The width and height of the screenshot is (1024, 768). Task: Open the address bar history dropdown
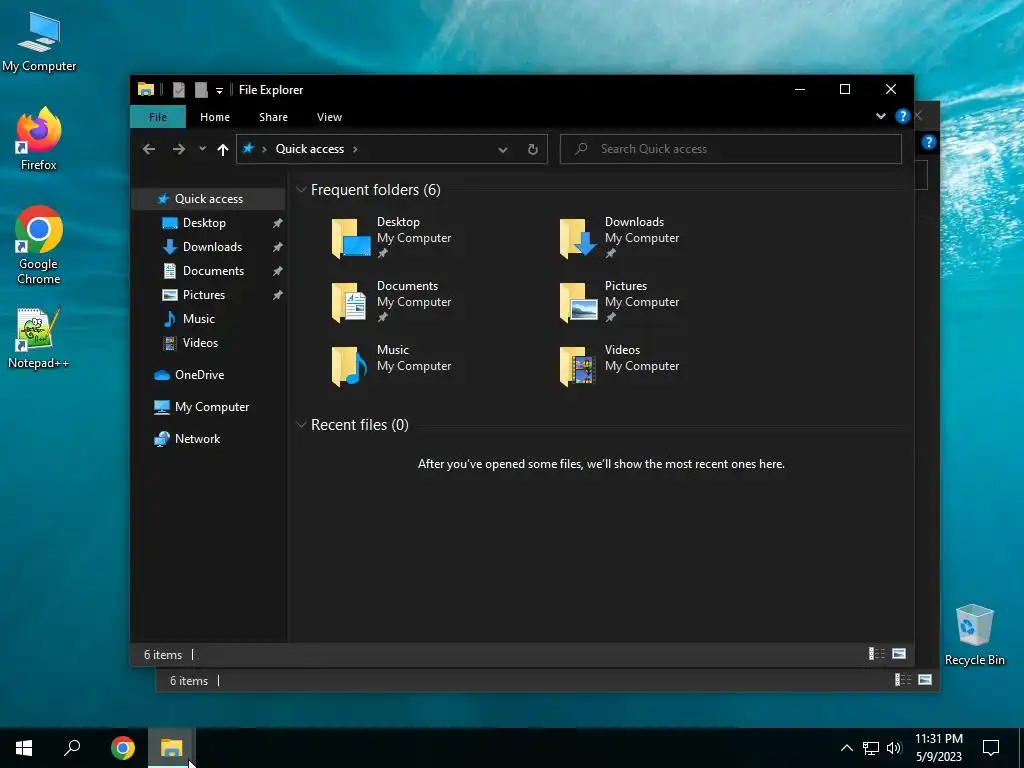coord(503,150)
